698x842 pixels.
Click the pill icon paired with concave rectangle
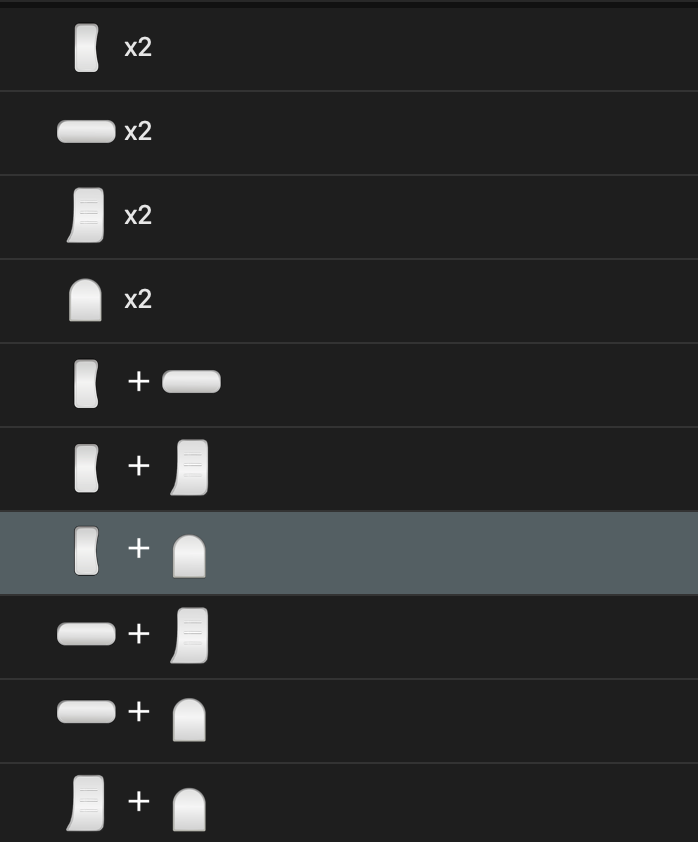point(191,382)
